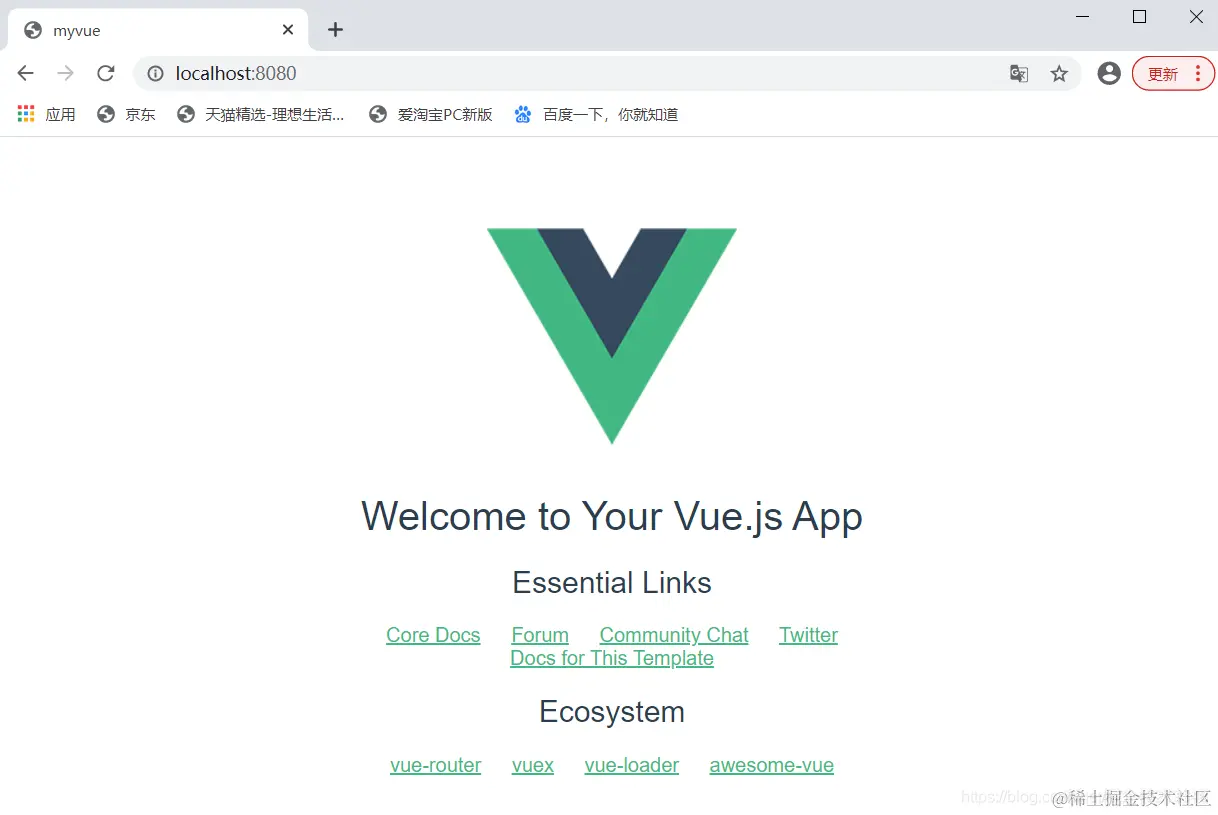The image size is (1218, 815).
Task: Close the myvue tab
Action: (x=288, y=30)
